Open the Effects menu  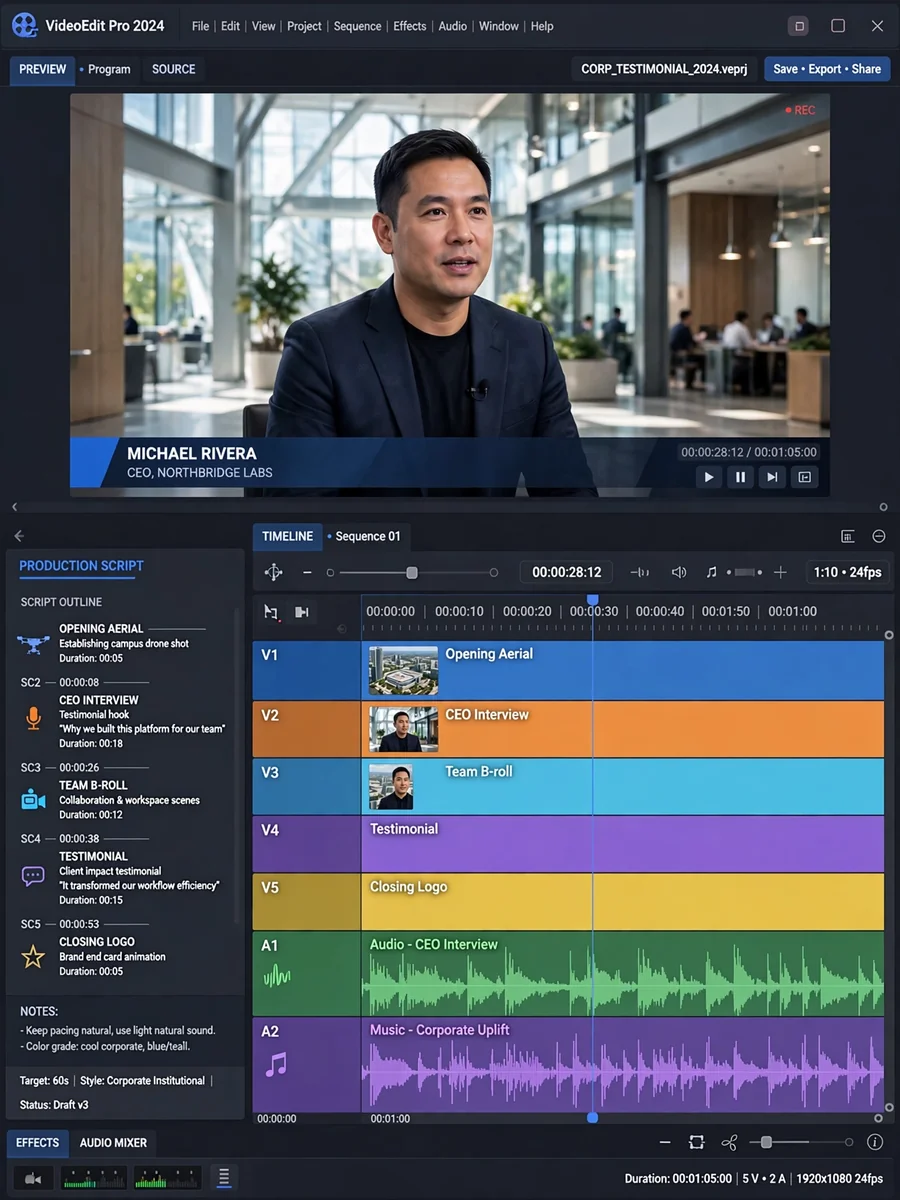point(410,26)
